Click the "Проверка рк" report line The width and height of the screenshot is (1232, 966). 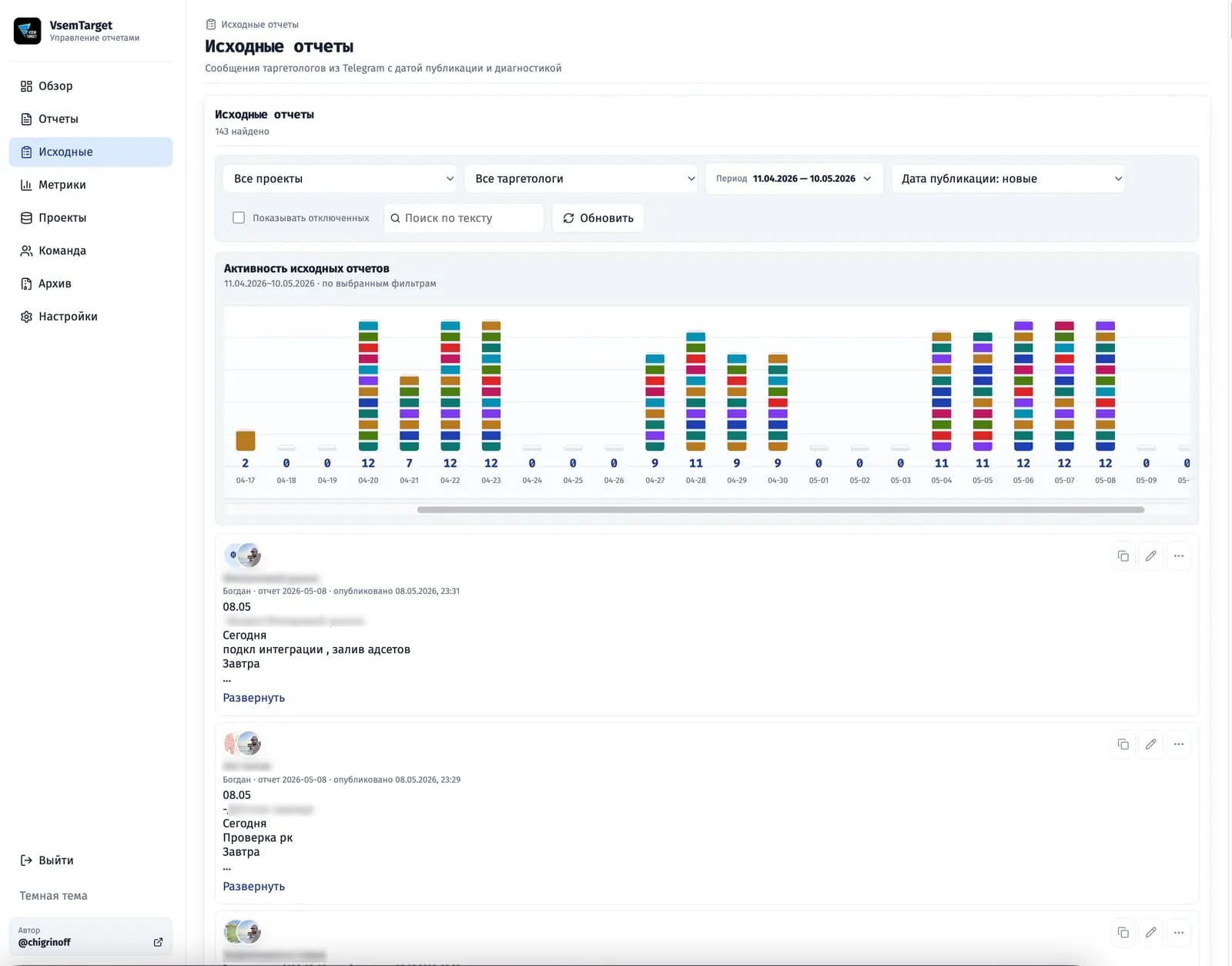(x=258, y=838)
